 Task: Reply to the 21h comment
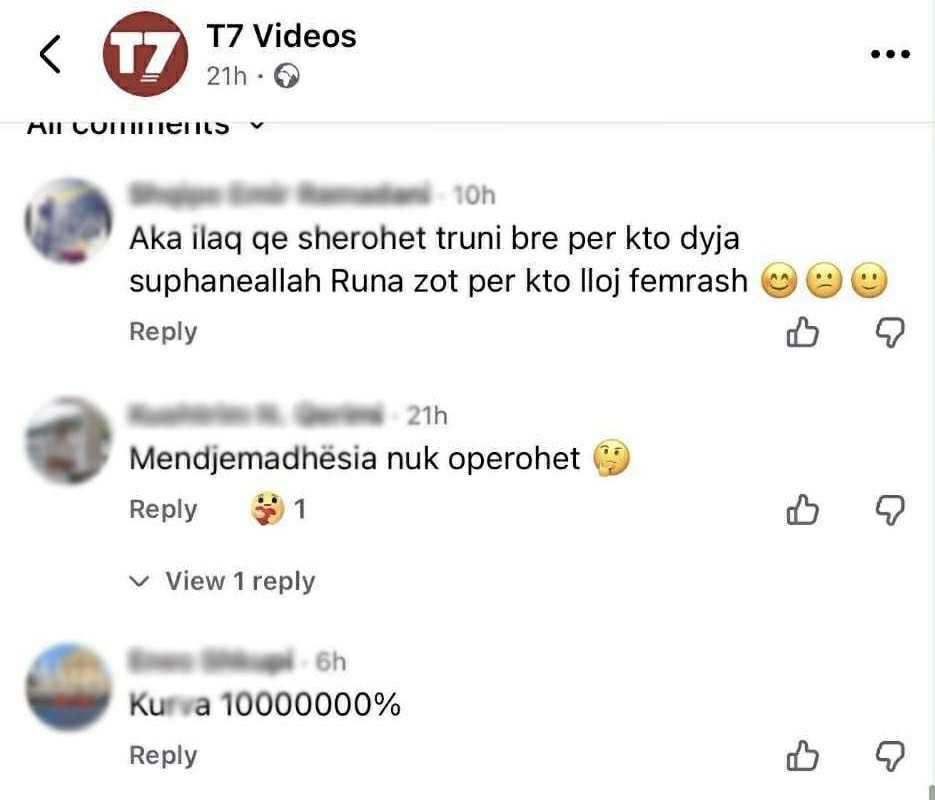[163, 509]
